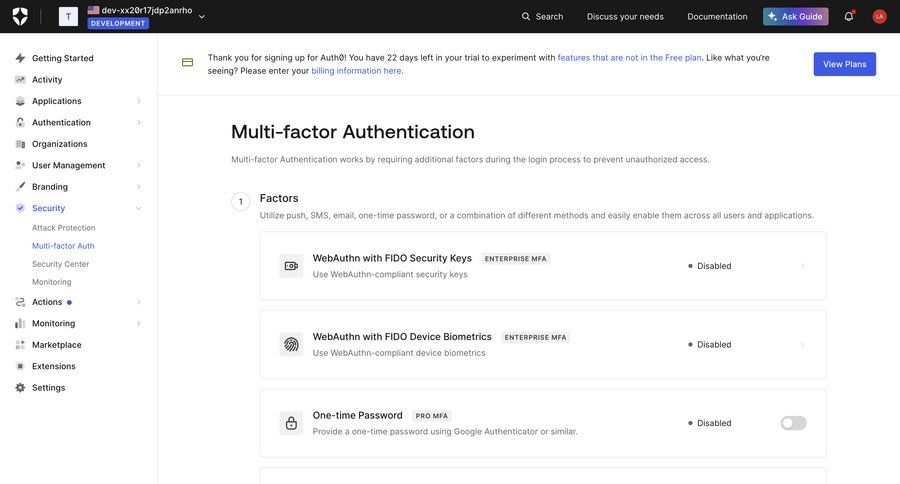Click the Security shield check icon
The width and height of the screenshot is (900, 484).
pos(20,208)
